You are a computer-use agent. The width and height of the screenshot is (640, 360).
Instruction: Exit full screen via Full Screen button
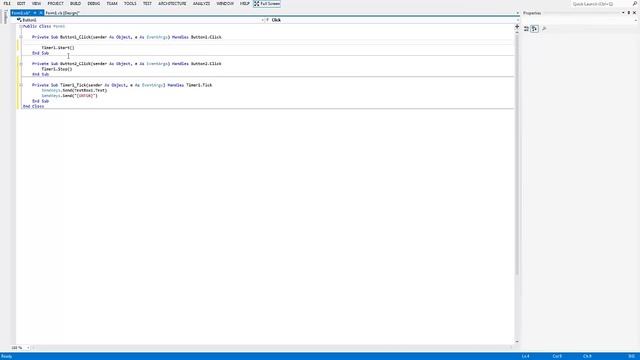click(267, 4)
